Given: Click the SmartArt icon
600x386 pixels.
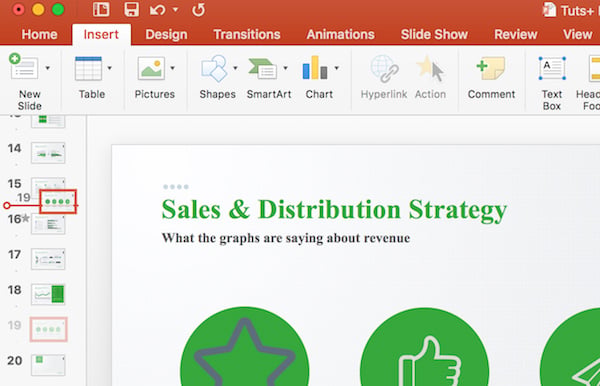Looking at the screenshot, I should click(x=263, y=68).
